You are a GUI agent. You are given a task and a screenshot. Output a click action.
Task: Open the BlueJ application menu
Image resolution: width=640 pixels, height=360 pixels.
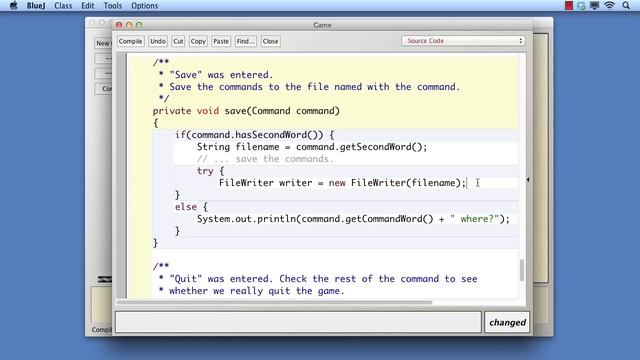36,6
